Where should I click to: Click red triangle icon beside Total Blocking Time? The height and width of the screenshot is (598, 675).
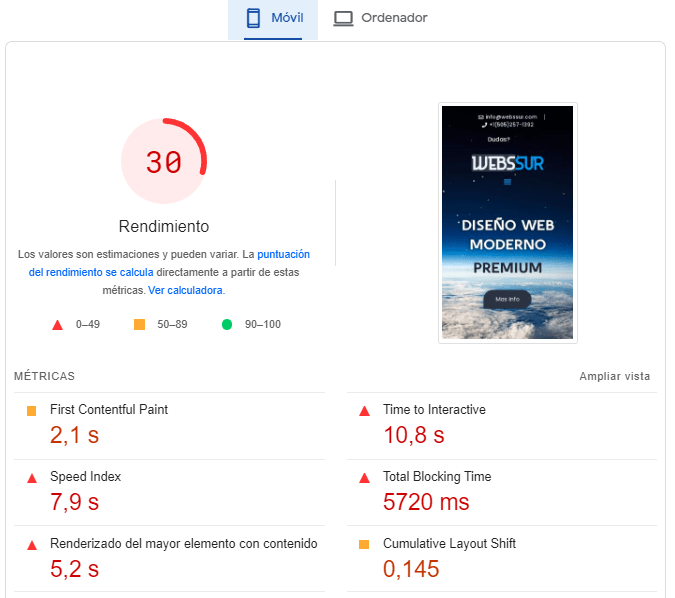[364, 477]
